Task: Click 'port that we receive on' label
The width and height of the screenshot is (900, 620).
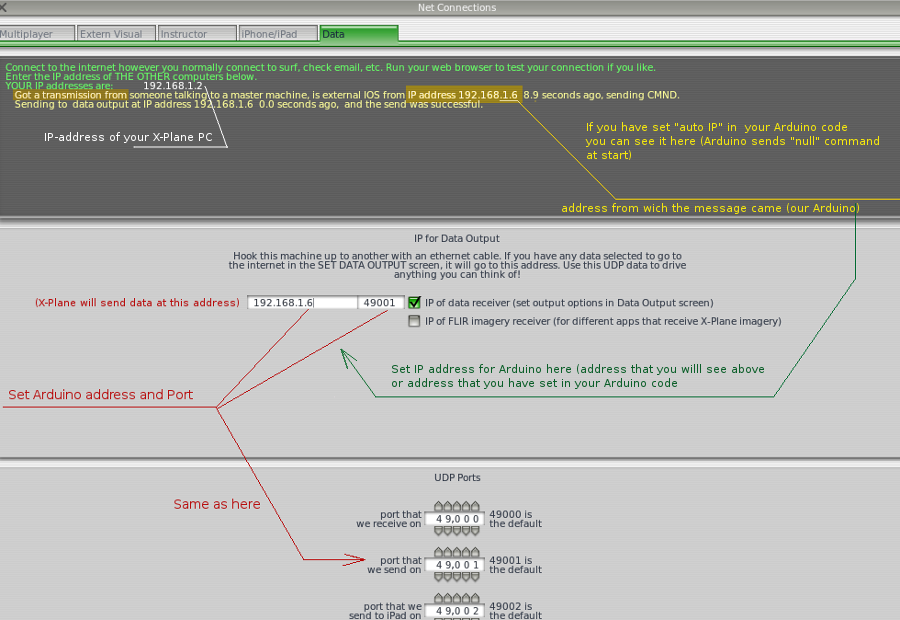Action: (x=389, y=519)
